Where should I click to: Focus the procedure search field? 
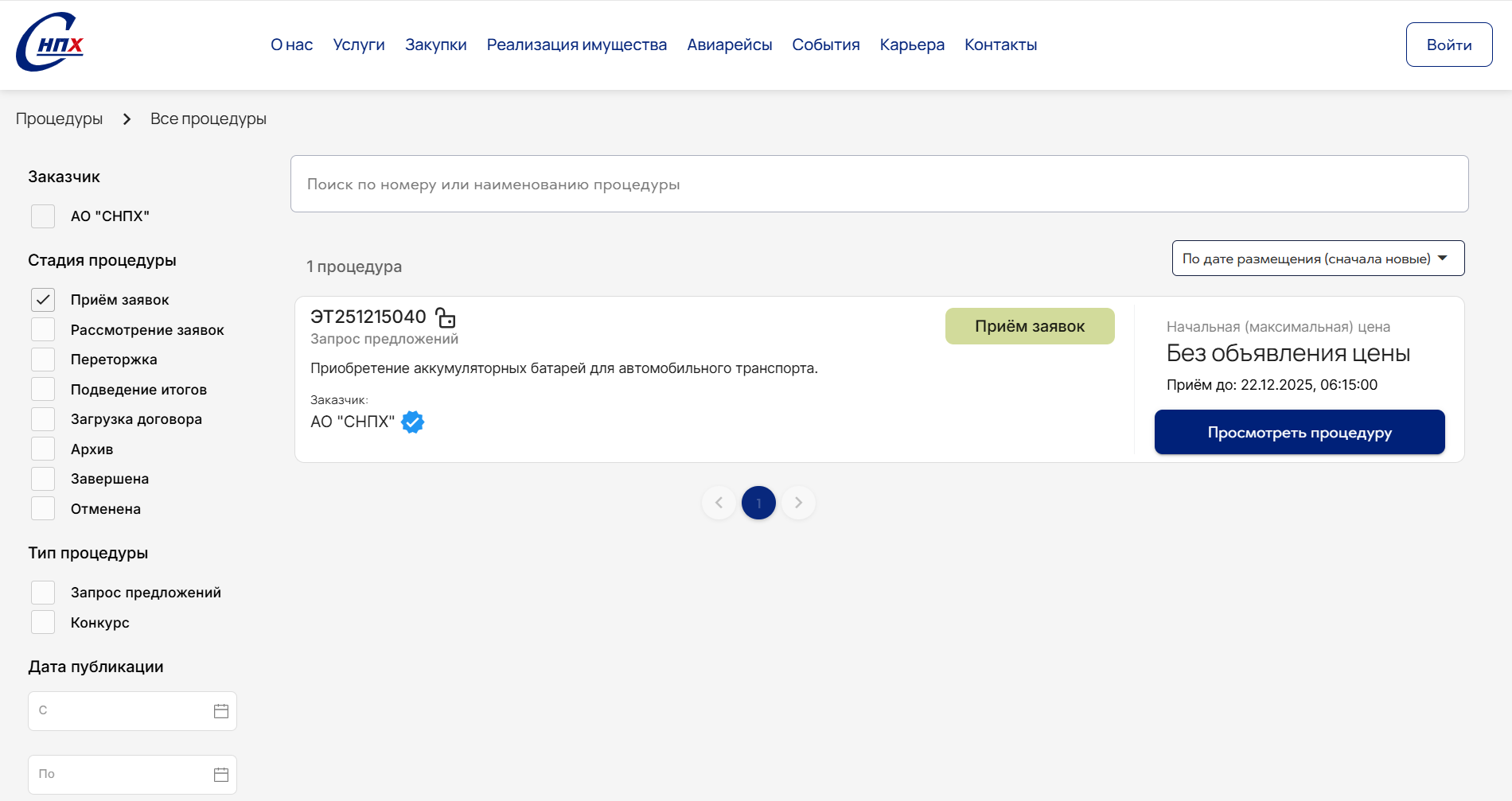(x=879, y=184)
